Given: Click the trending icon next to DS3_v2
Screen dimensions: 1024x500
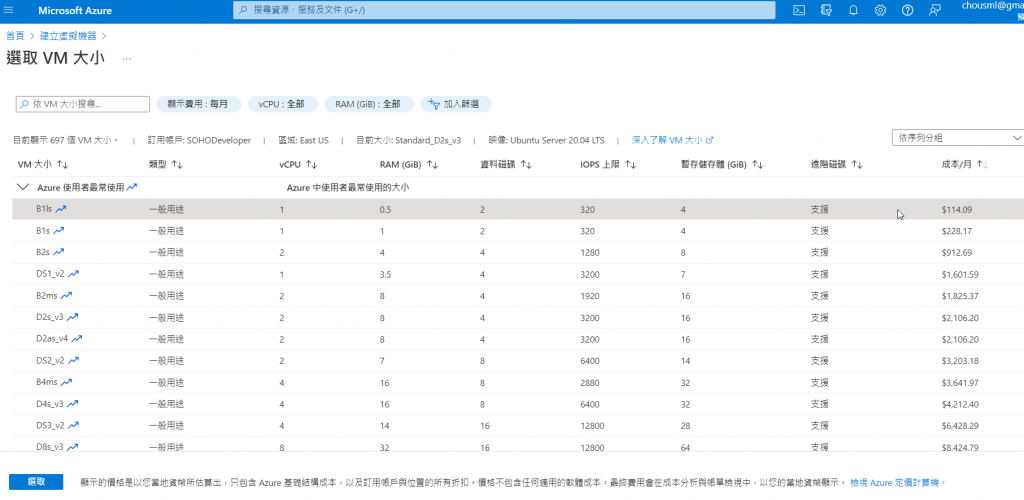Looking at the screenshot, I should pos(73,425).
